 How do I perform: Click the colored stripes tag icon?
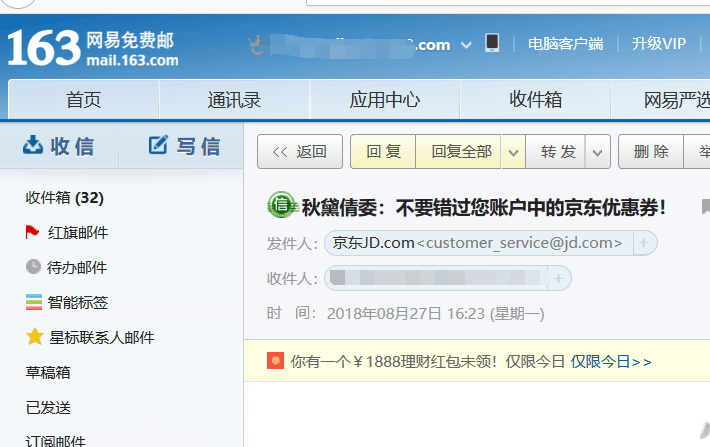34,302
